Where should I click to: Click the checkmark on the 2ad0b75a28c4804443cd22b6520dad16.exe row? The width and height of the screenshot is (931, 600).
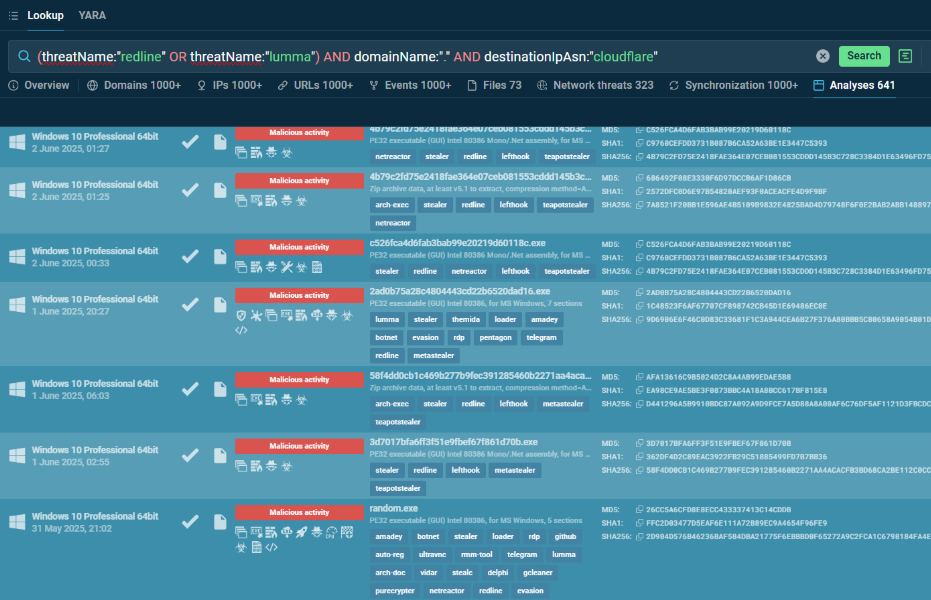[x=189, y=305]
